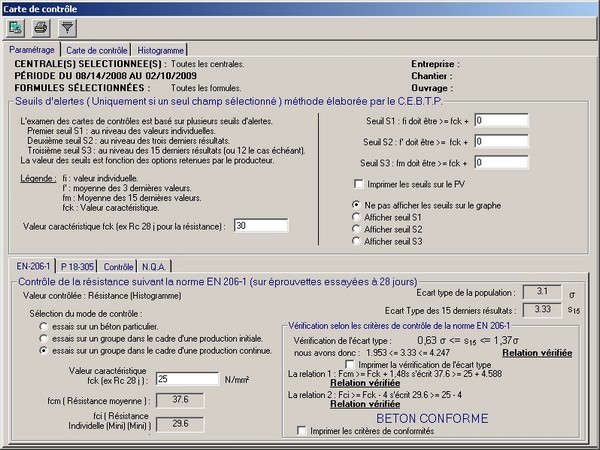The height and width of the screenshot is (450, 600).
Task: Switch to the Histogramme tab
Action: (x=159, y=50)
